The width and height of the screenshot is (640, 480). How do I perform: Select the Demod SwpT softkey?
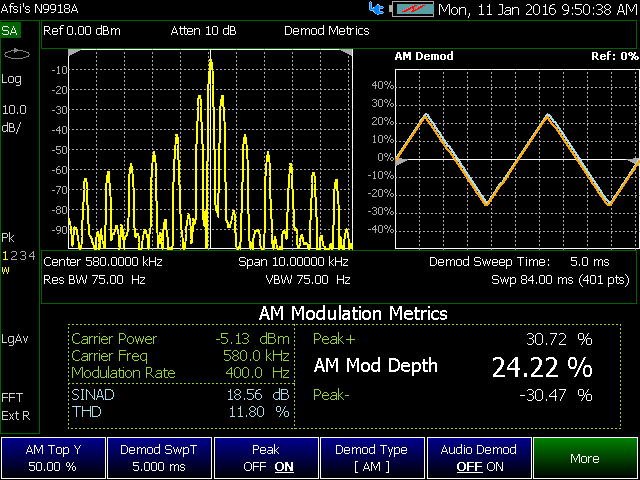point(160,458)
